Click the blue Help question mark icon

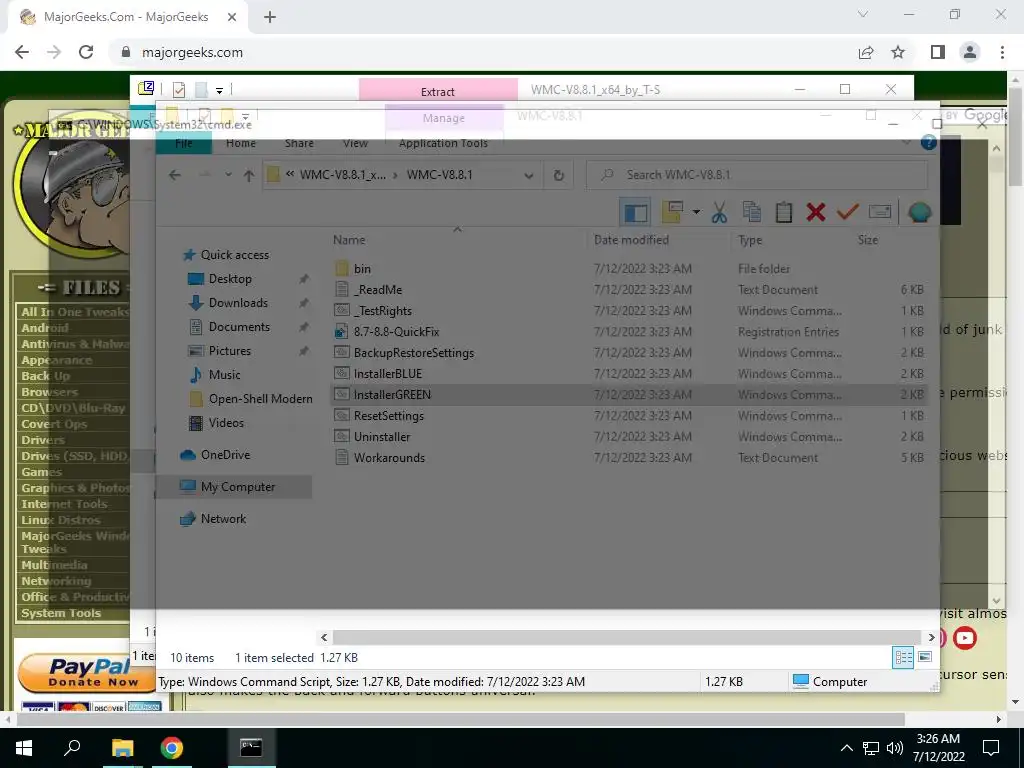pyautogui.click(x=928, y=142)
